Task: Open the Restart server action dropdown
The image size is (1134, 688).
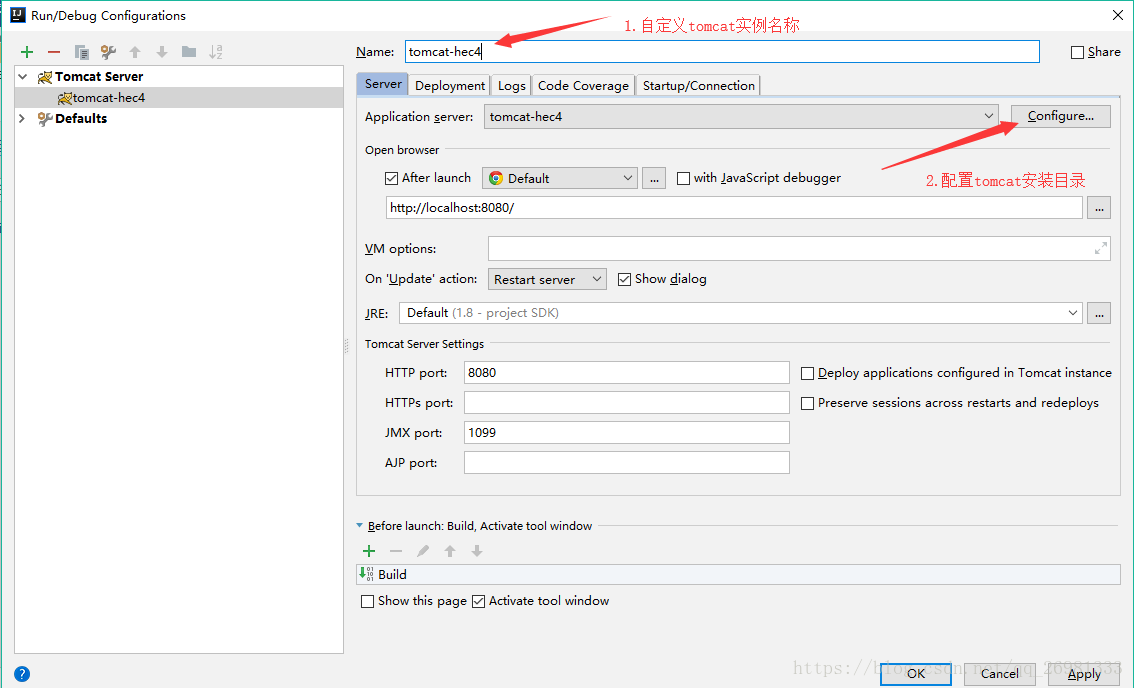Action: tap(547, 279)
